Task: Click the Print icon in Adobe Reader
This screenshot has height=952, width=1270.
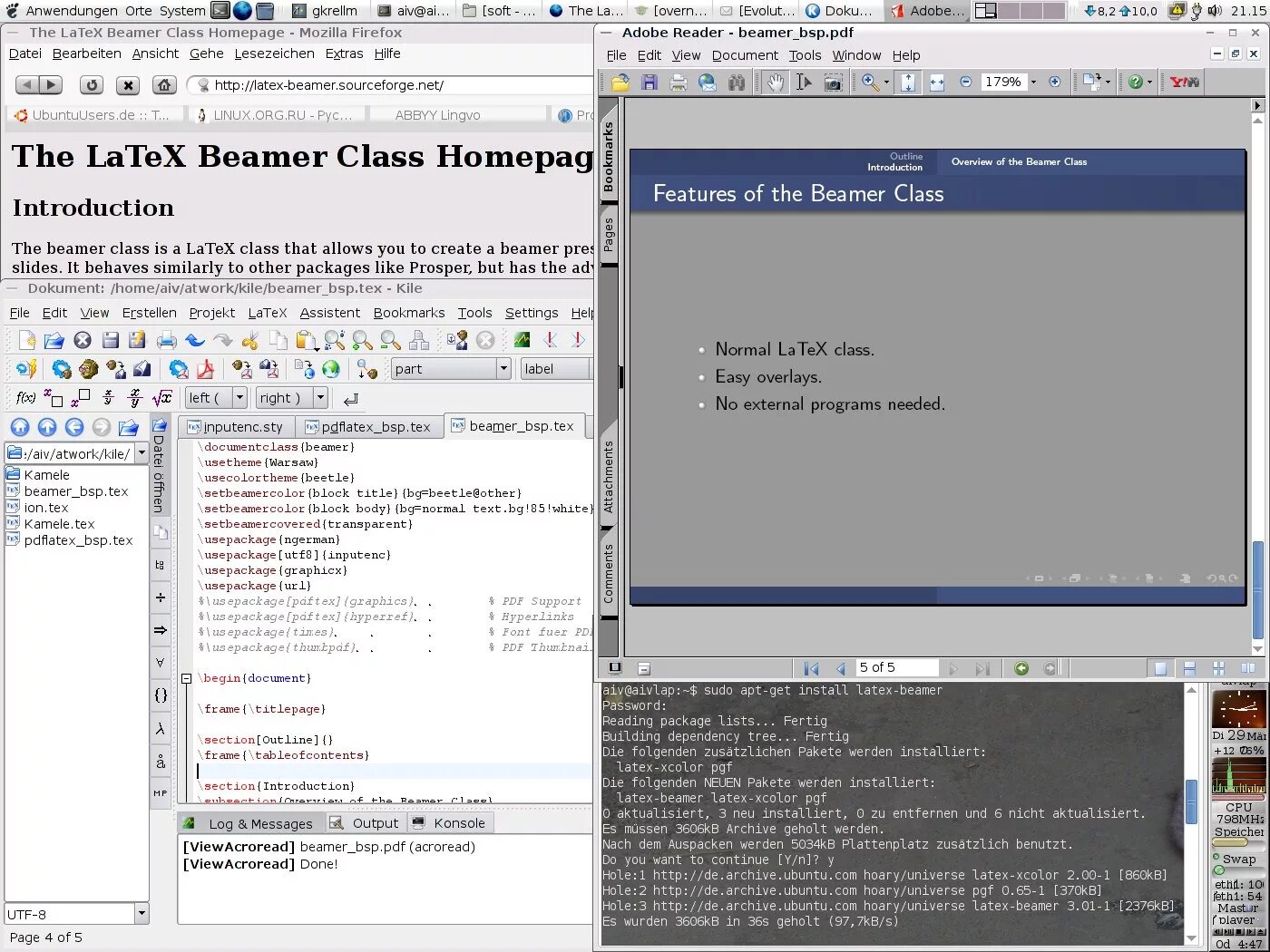Action: [679, 83]
